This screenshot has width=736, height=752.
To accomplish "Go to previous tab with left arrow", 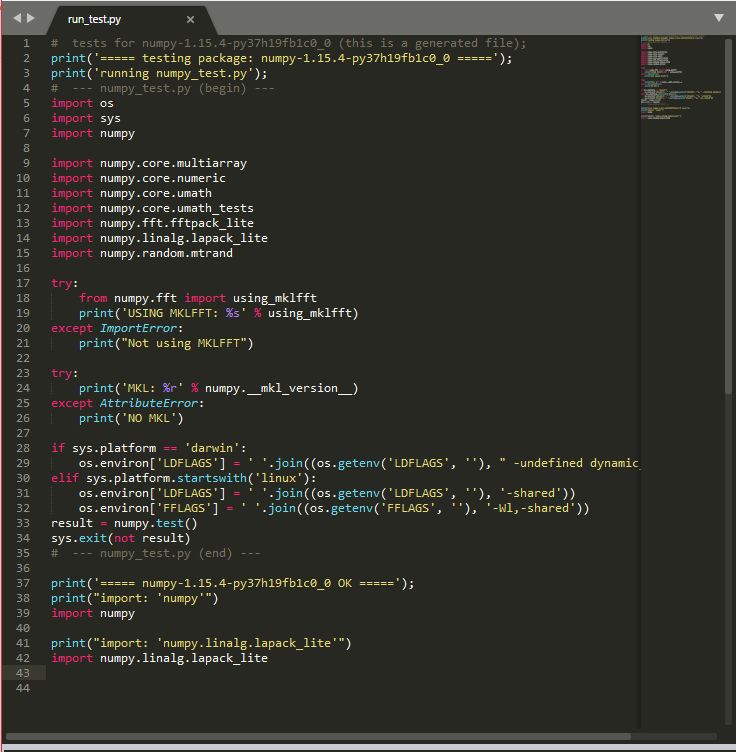I will [17, 18].
